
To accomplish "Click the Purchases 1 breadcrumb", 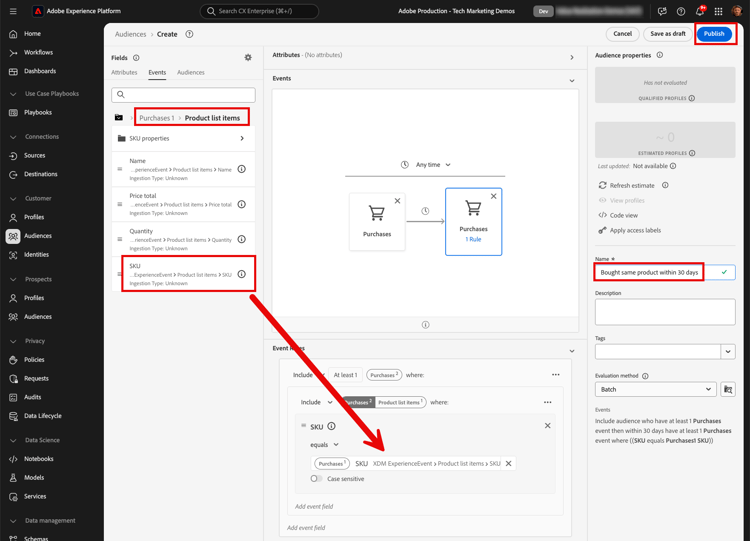I will (x=157, y=118).
